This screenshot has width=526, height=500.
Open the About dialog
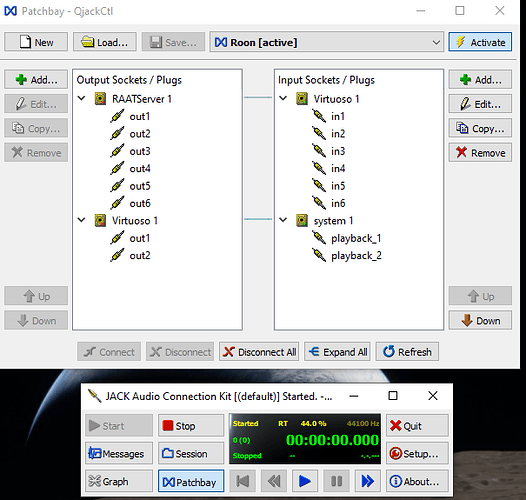417,481
